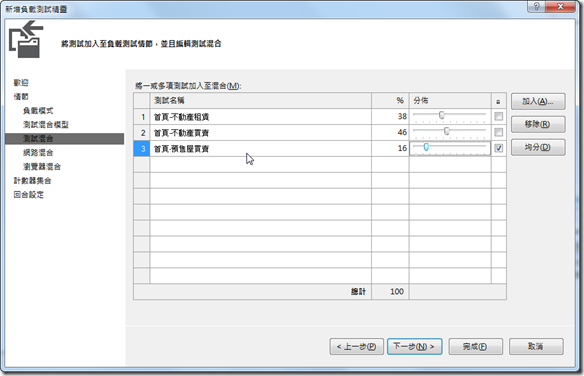Click row header number 2

coord(142,133)
